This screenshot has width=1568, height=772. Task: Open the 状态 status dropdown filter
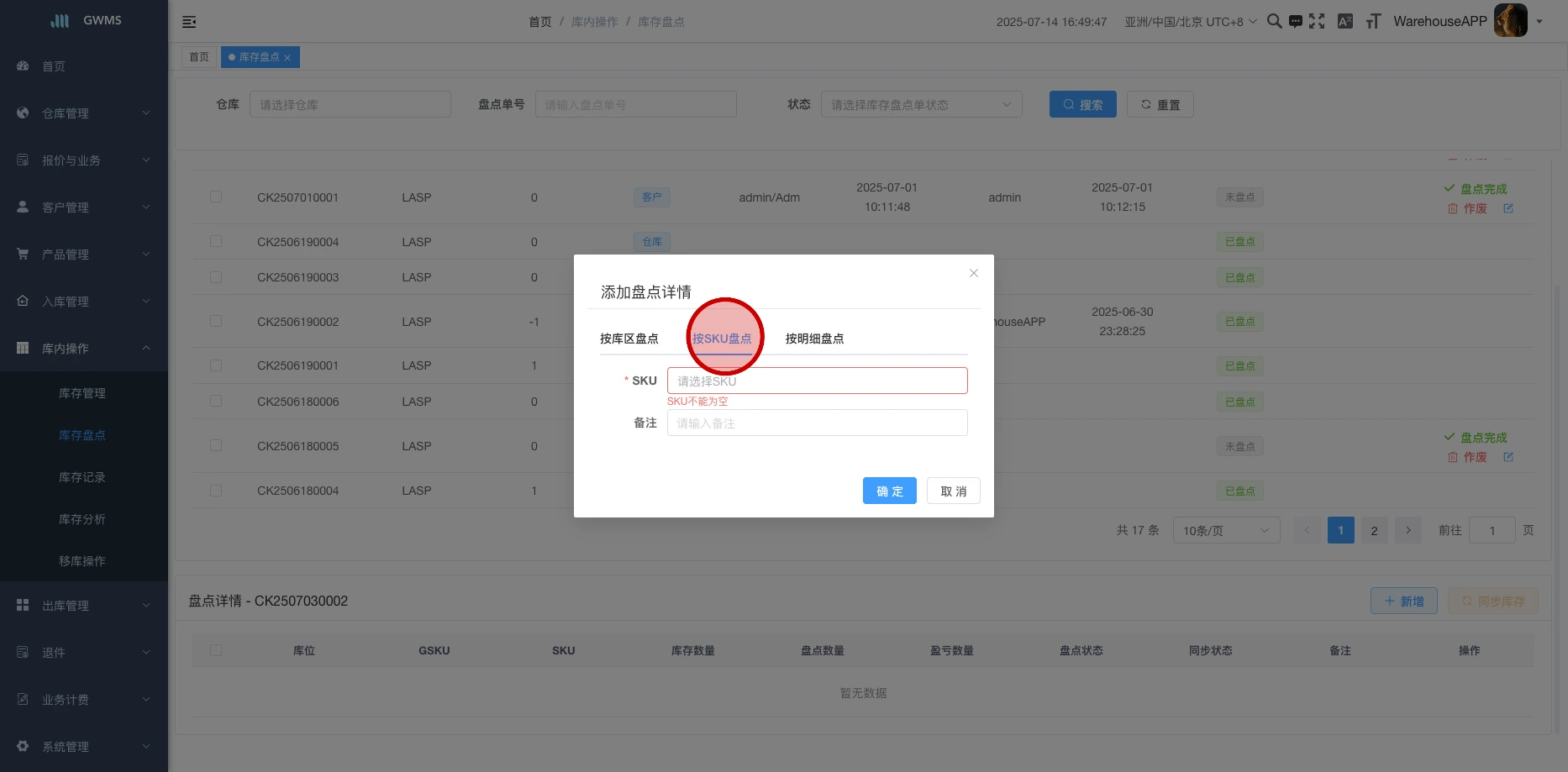pyautogui.click(x=921, y=105)
